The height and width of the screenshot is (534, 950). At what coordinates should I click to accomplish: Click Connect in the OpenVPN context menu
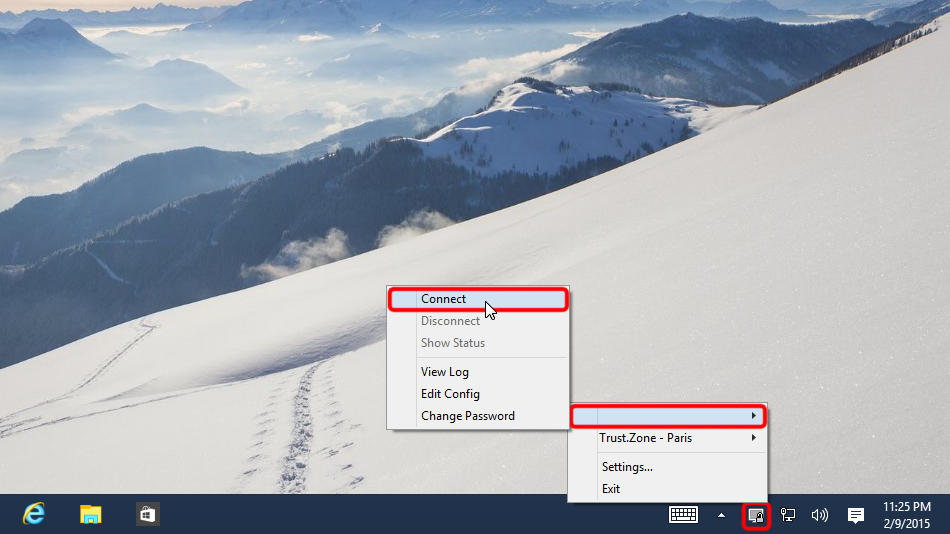[444, 299]
